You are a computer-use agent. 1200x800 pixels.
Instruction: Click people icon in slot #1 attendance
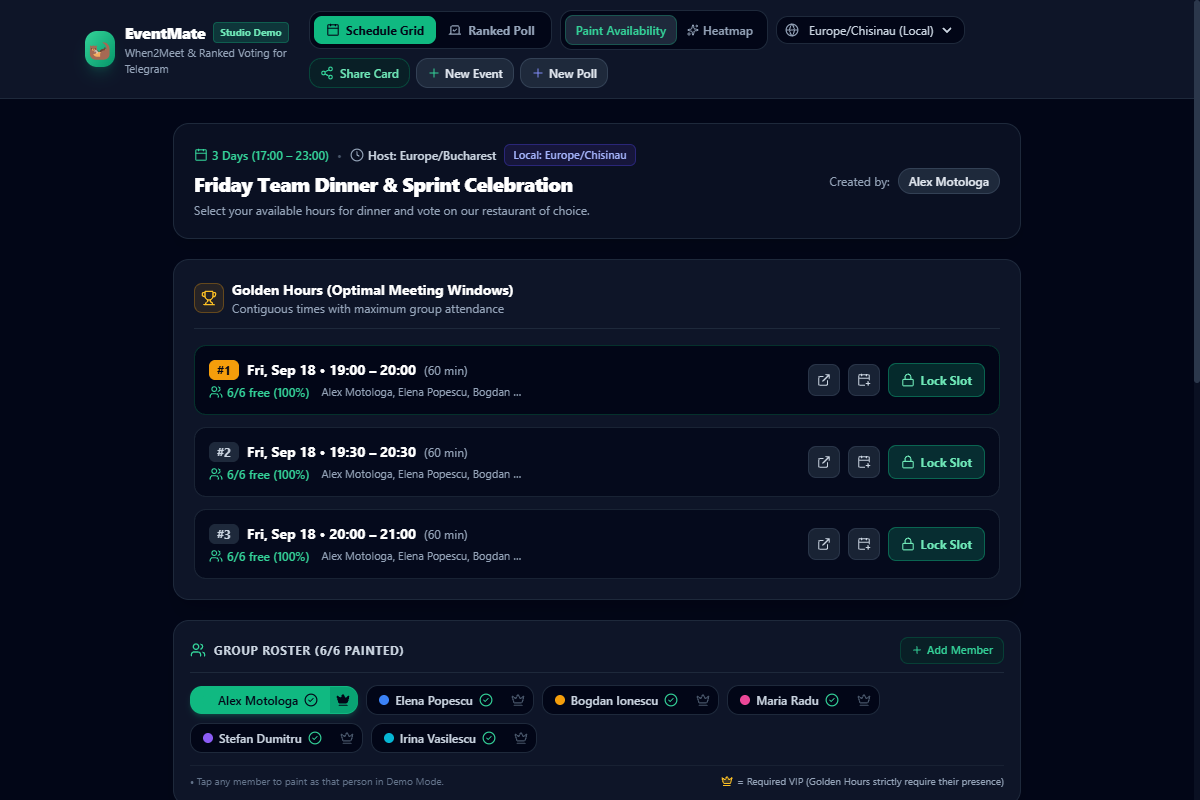coord(215,392)
